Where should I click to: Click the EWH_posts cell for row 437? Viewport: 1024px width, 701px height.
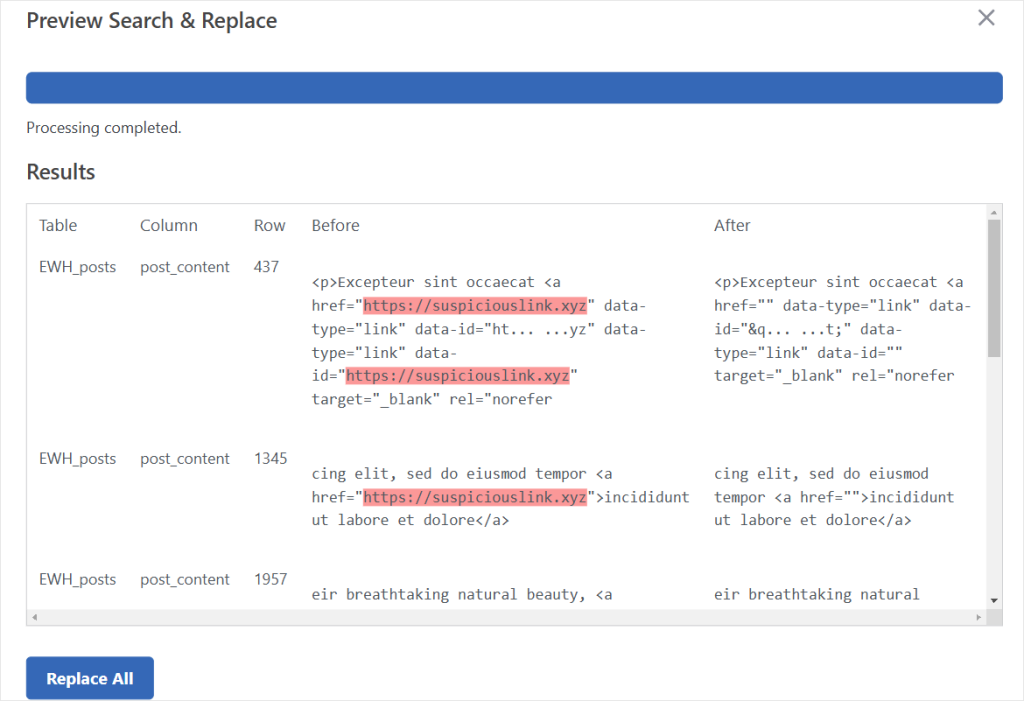[77, 267]
